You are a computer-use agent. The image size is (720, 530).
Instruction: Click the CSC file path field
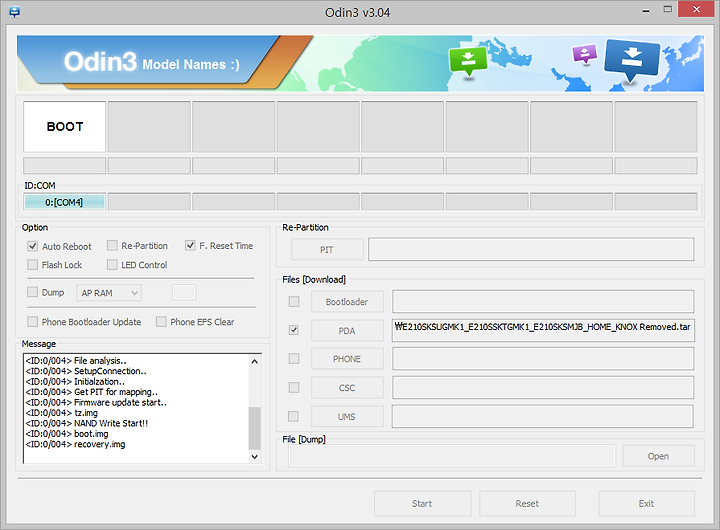[543, 388]
